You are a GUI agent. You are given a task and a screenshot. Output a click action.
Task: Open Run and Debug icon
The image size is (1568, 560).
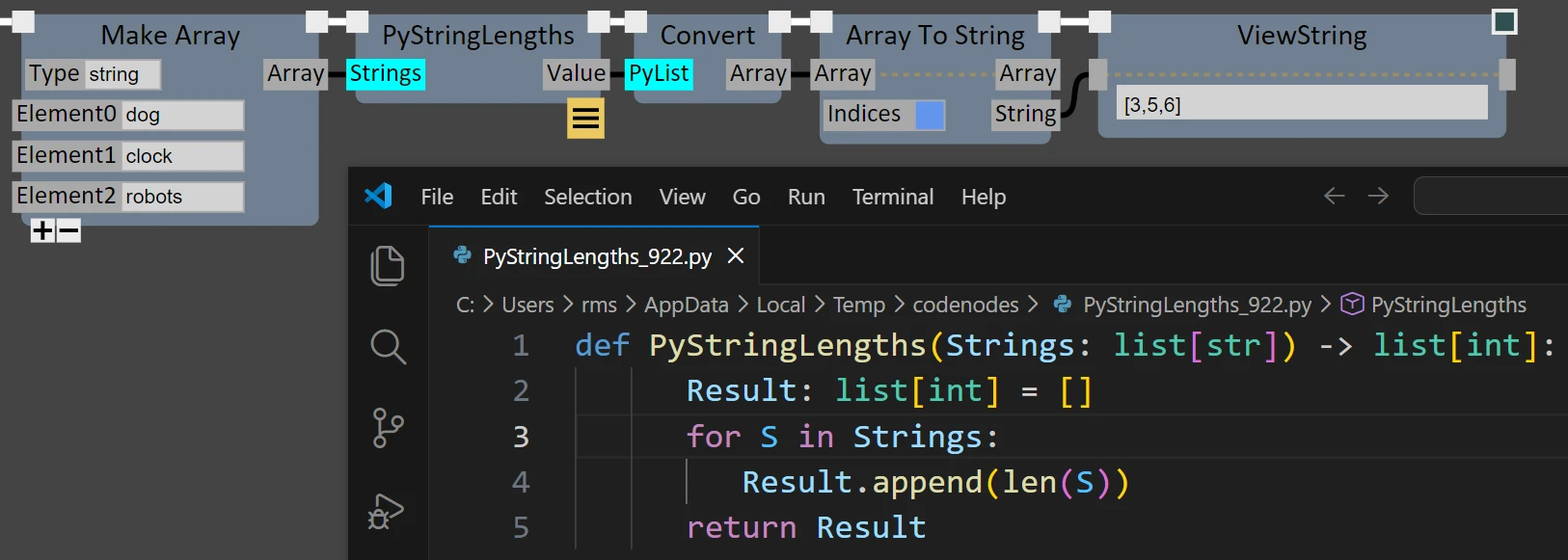pos(386,511)
